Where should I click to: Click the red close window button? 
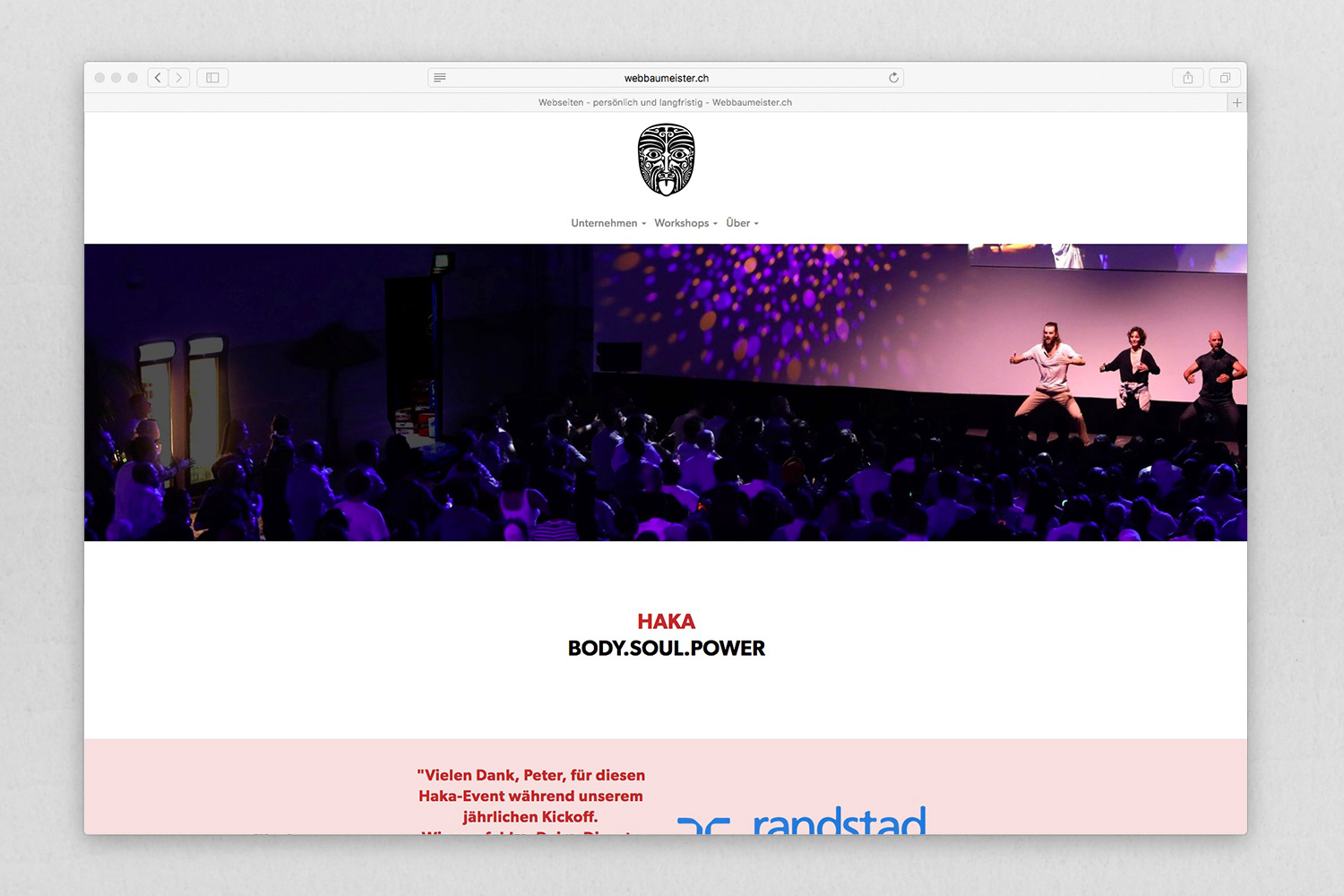coord(99,78)
